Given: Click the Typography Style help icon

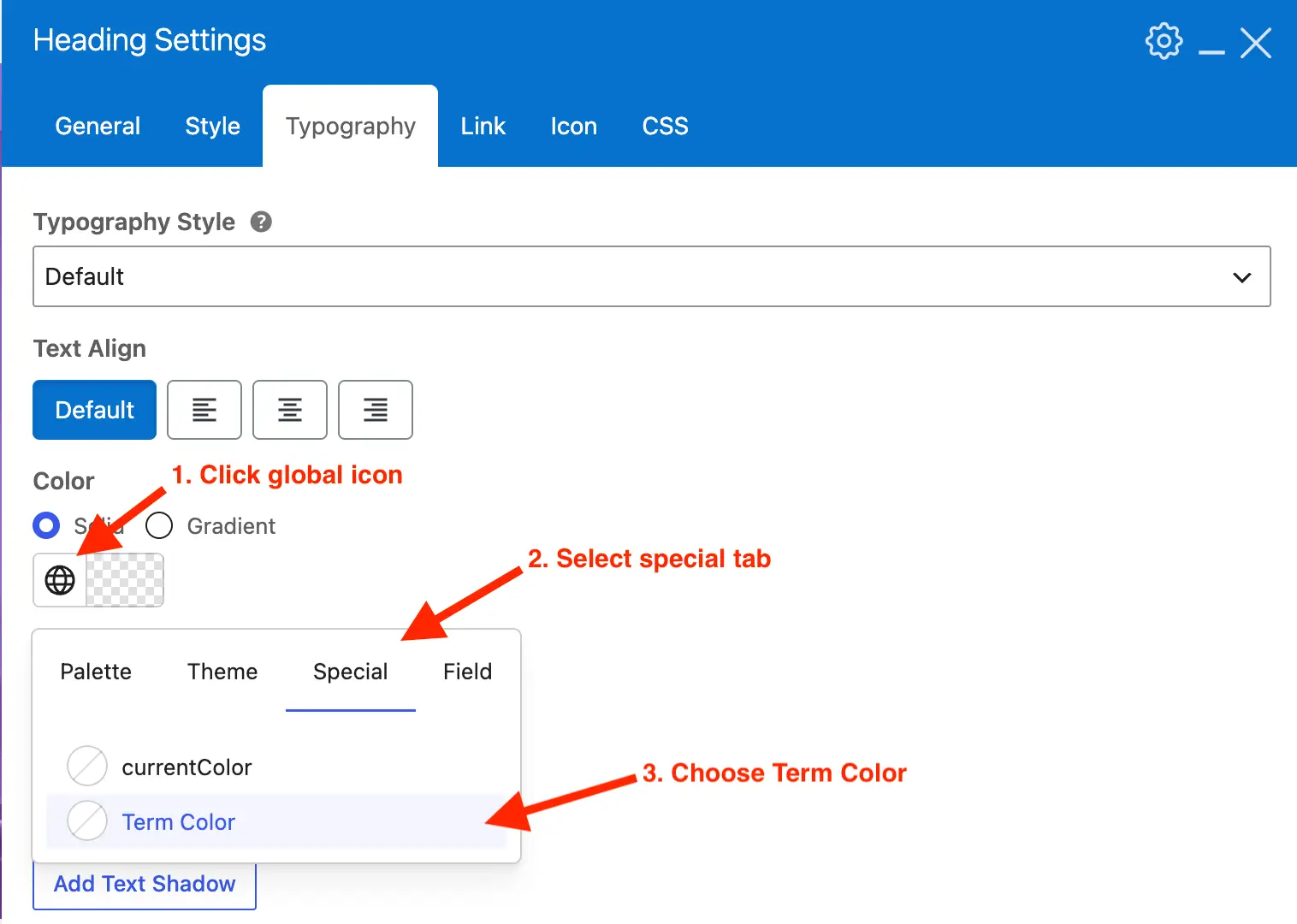Looking at the screenshot, I should coord(261,222).
